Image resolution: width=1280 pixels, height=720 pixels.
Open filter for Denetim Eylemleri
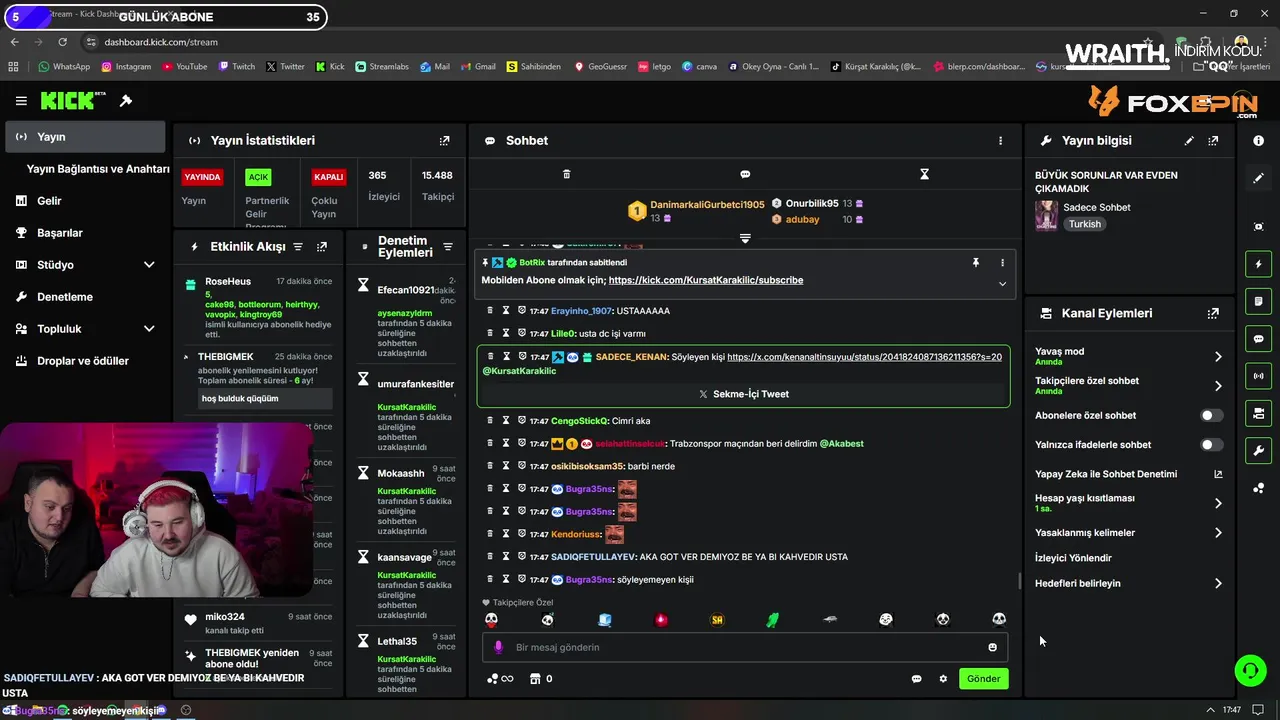(x=447, y=247)
